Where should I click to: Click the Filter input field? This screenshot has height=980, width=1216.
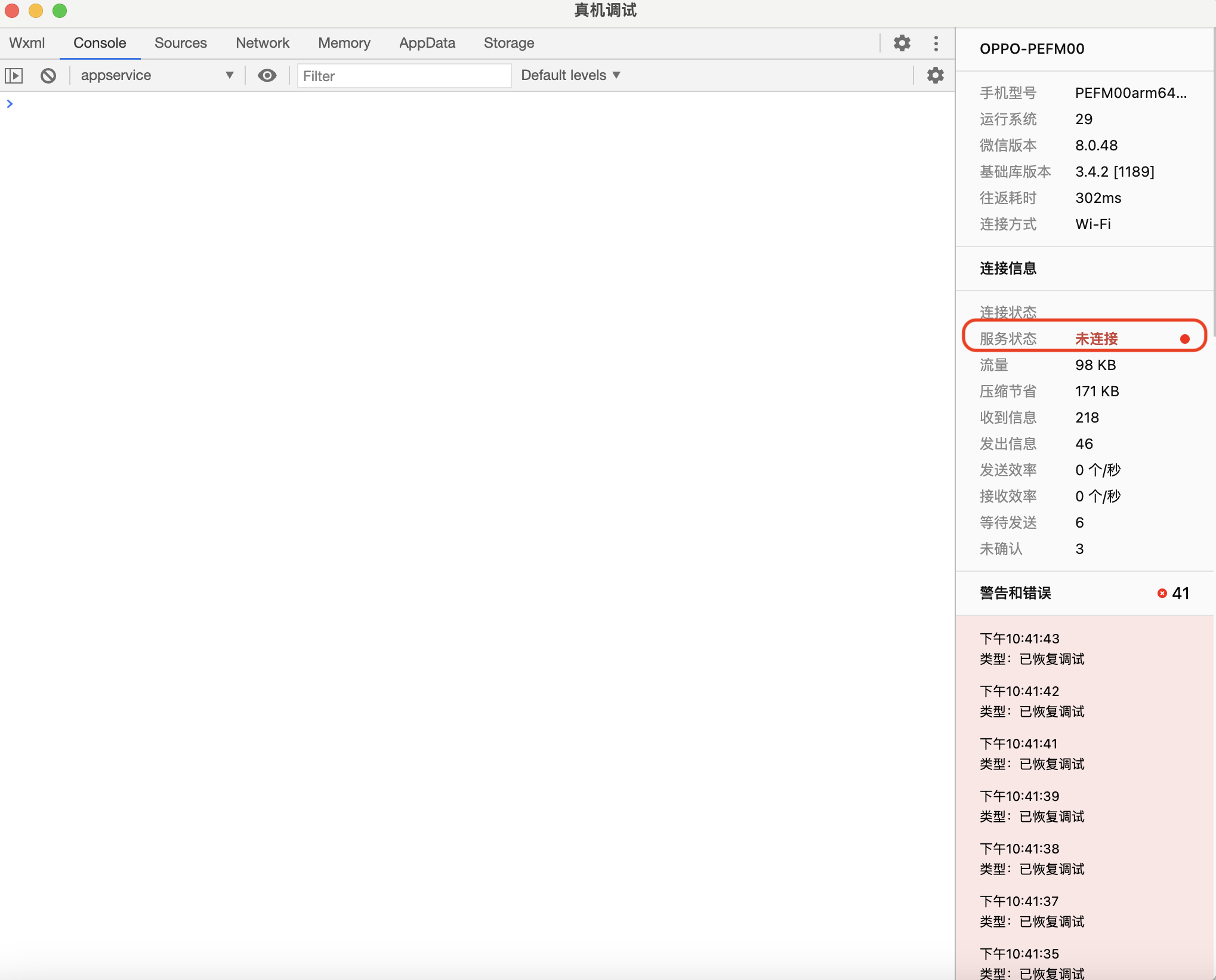pos(404,76)
